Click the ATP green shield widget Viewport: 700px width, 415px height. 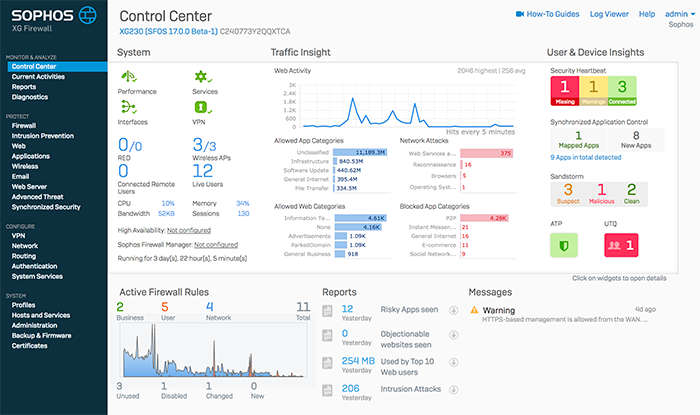564,245
